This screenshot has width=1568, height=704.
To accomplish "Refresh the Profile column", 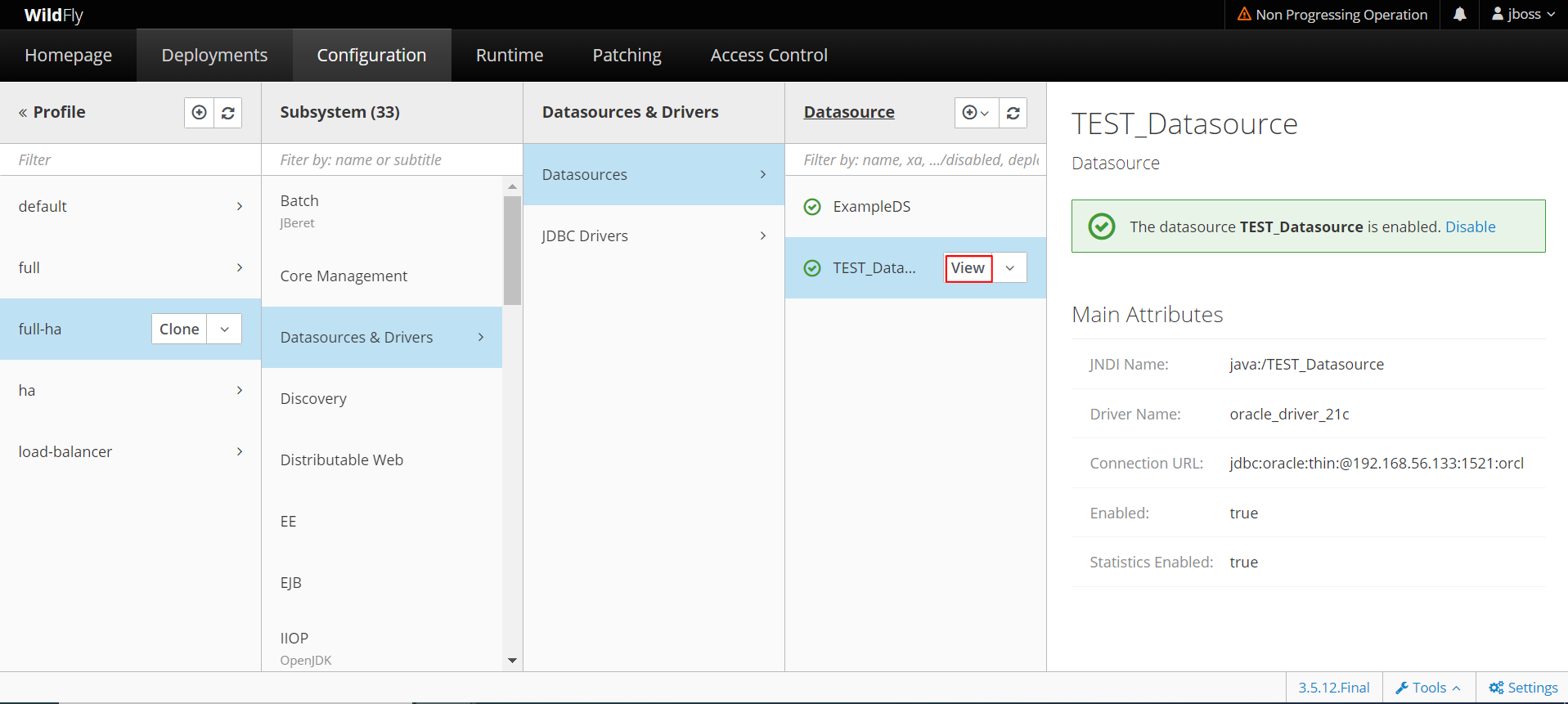I will click(228, 113).
